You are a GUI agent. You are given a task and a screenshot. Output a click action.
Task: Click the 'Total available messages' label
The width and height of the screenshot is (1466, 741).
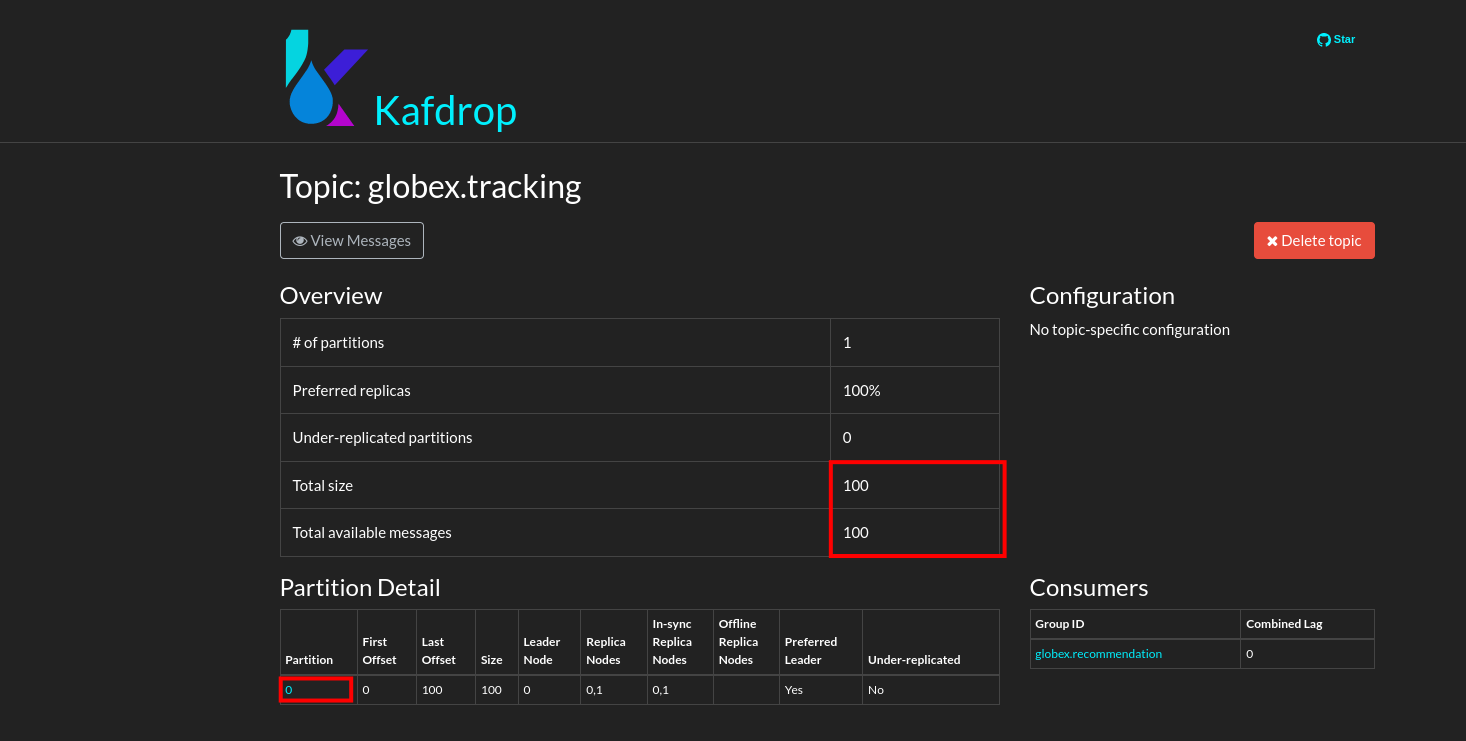click(x=372, y=533)
